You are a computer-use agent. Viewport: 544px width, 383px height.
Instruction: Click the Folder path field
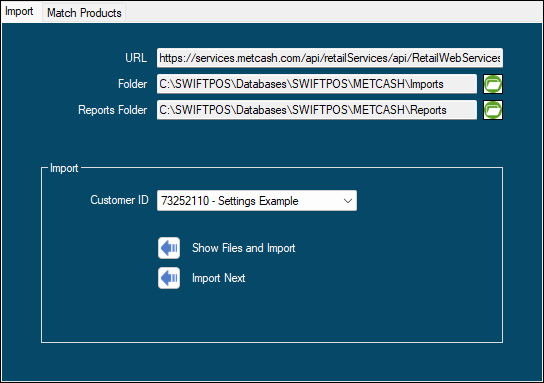(317, 84)
